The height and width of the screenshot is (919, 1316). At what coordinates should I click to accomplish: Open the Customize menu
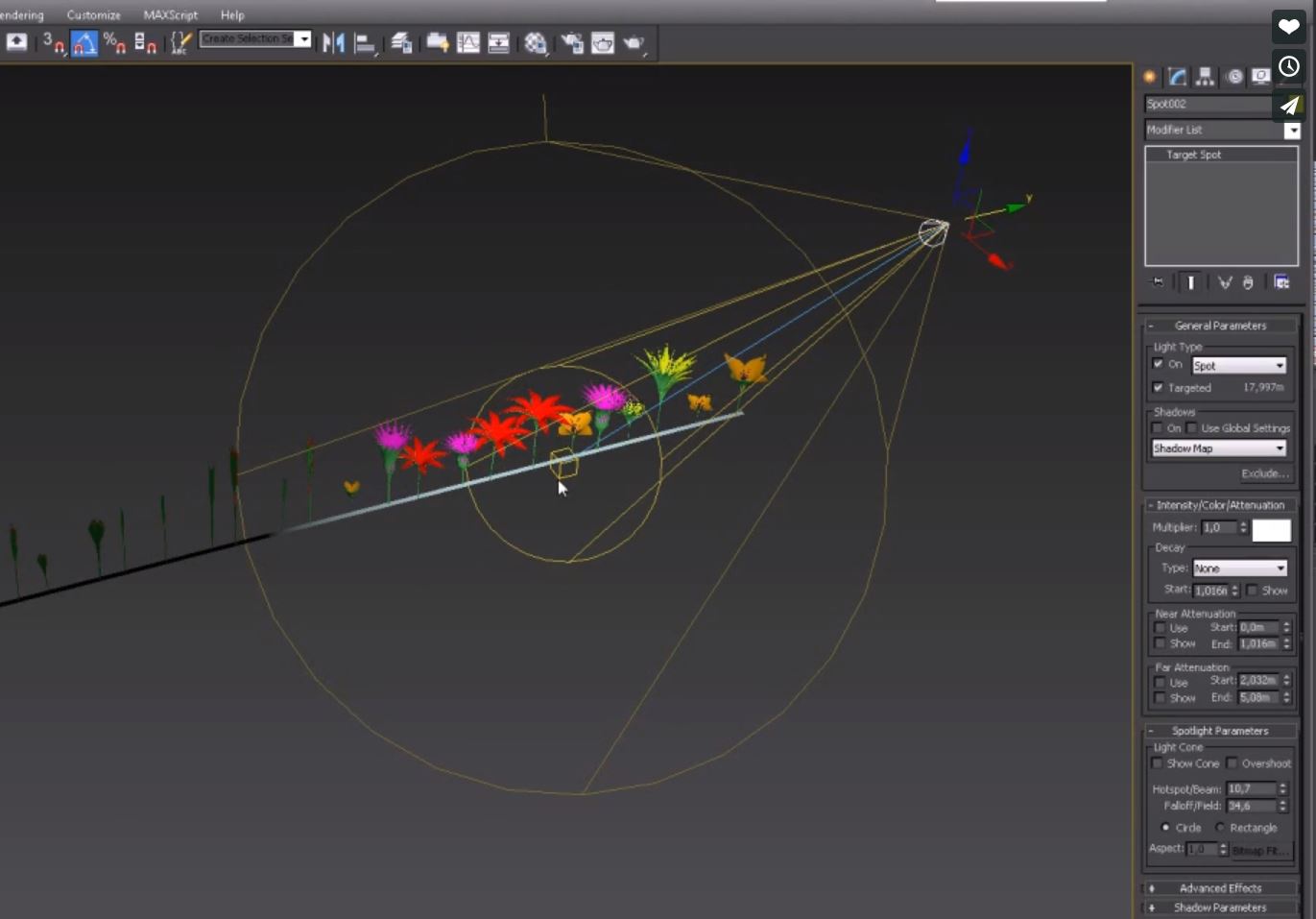[93, 15]
